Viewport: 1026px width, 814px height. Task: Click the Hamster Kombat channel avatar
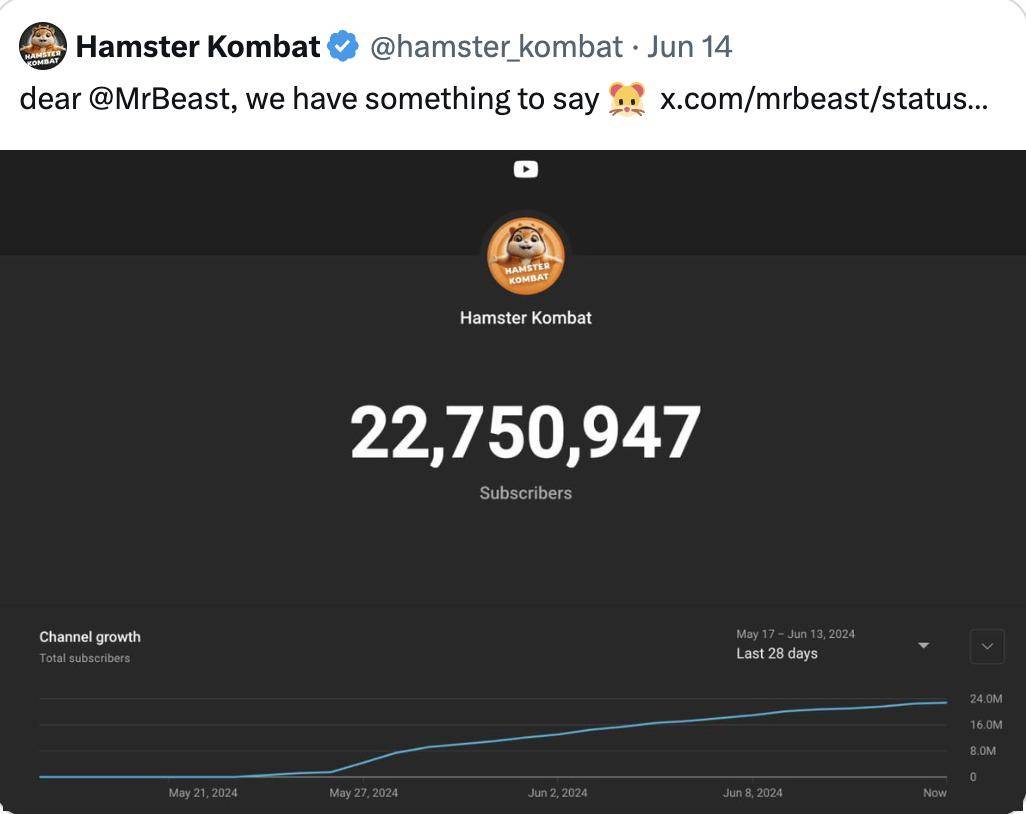525,256
